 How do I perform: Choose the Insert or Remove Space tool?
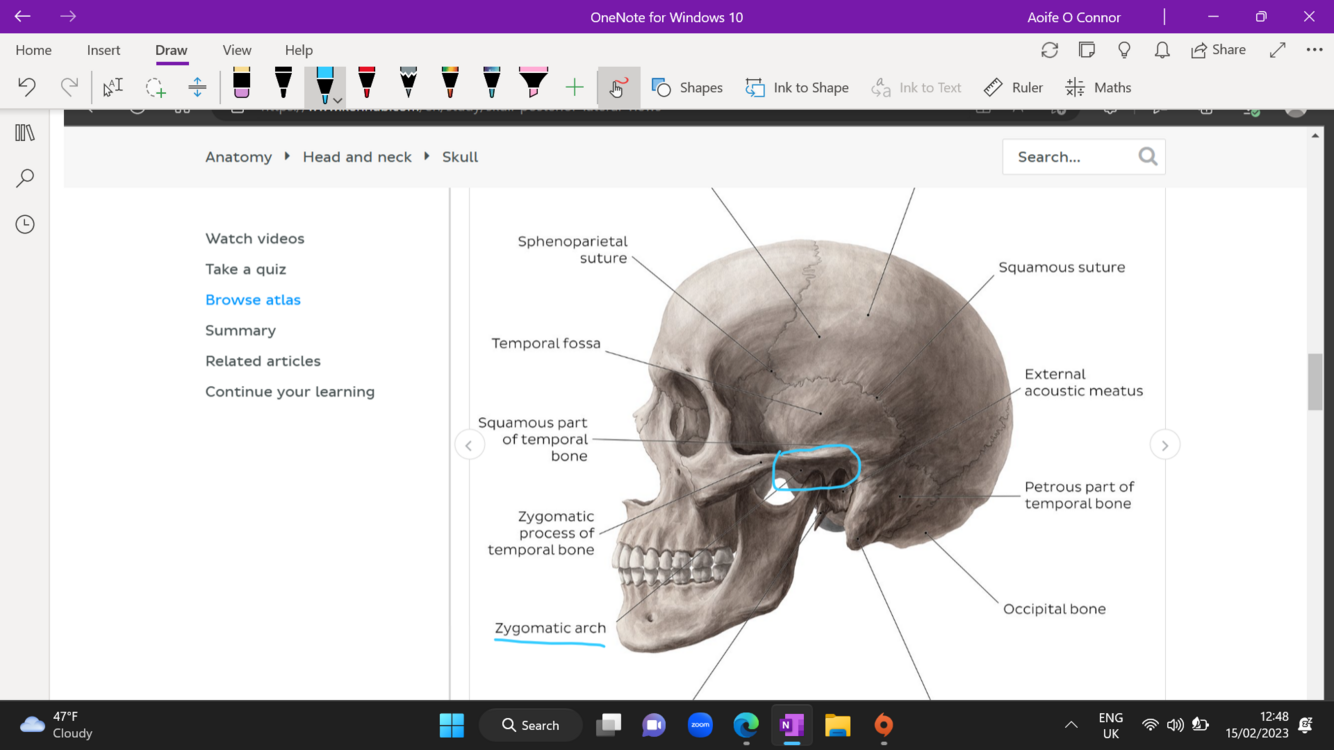197,87
